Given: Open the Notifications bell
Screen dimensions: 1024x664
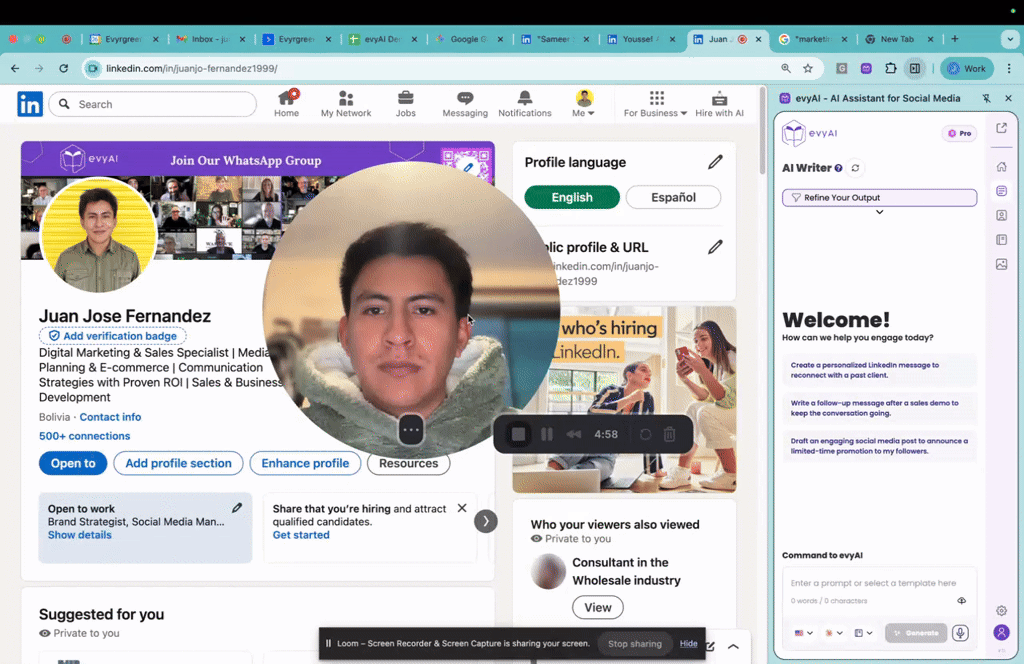Looking at the screenshot, I should point(524,104).
